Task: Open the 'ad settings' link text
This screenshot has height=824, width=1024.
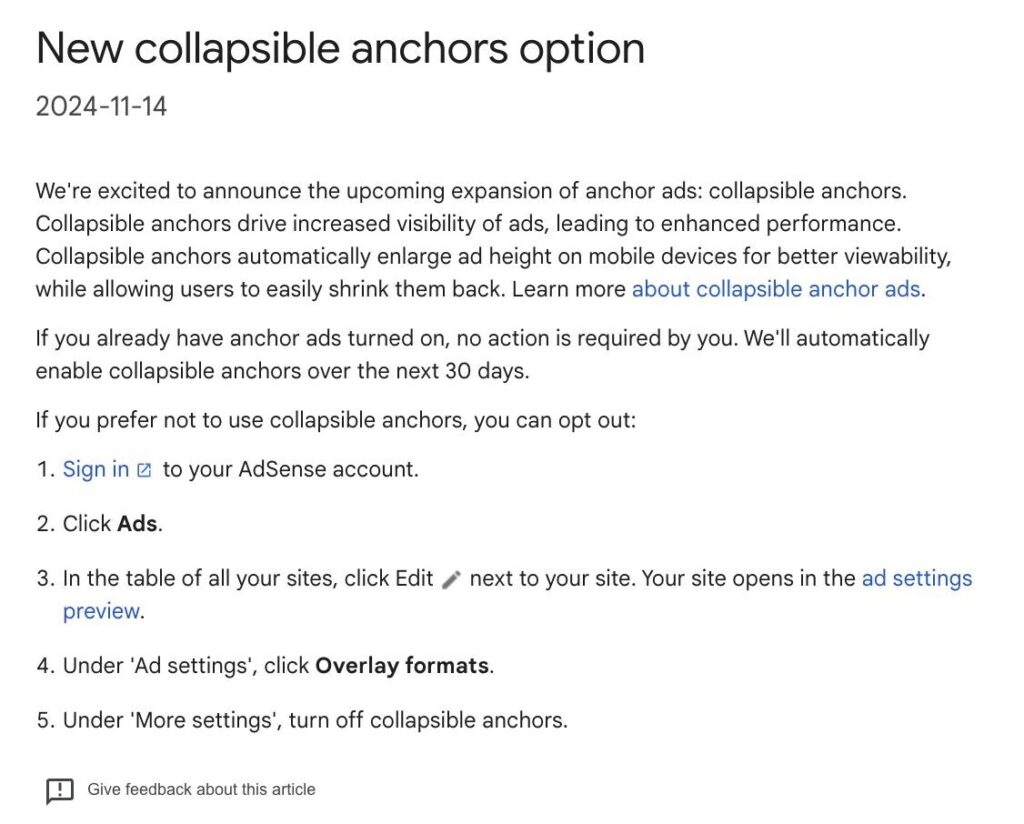Action: [x=917, y=578]
